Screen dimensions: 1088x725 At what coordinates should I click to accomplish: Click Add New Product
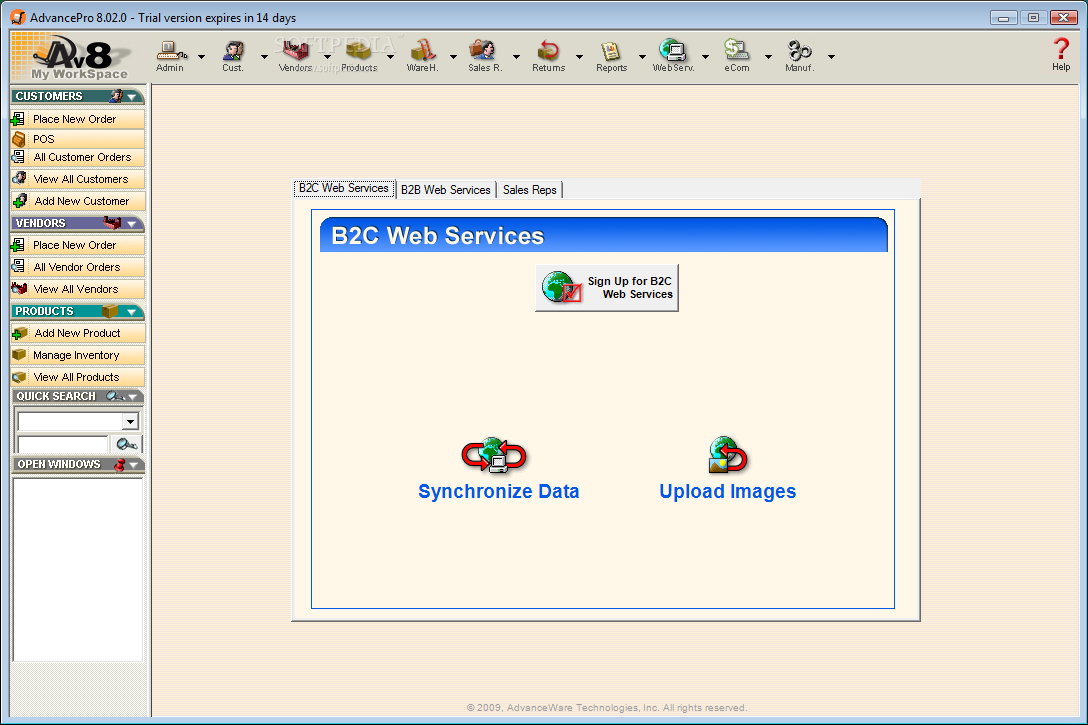78,333
